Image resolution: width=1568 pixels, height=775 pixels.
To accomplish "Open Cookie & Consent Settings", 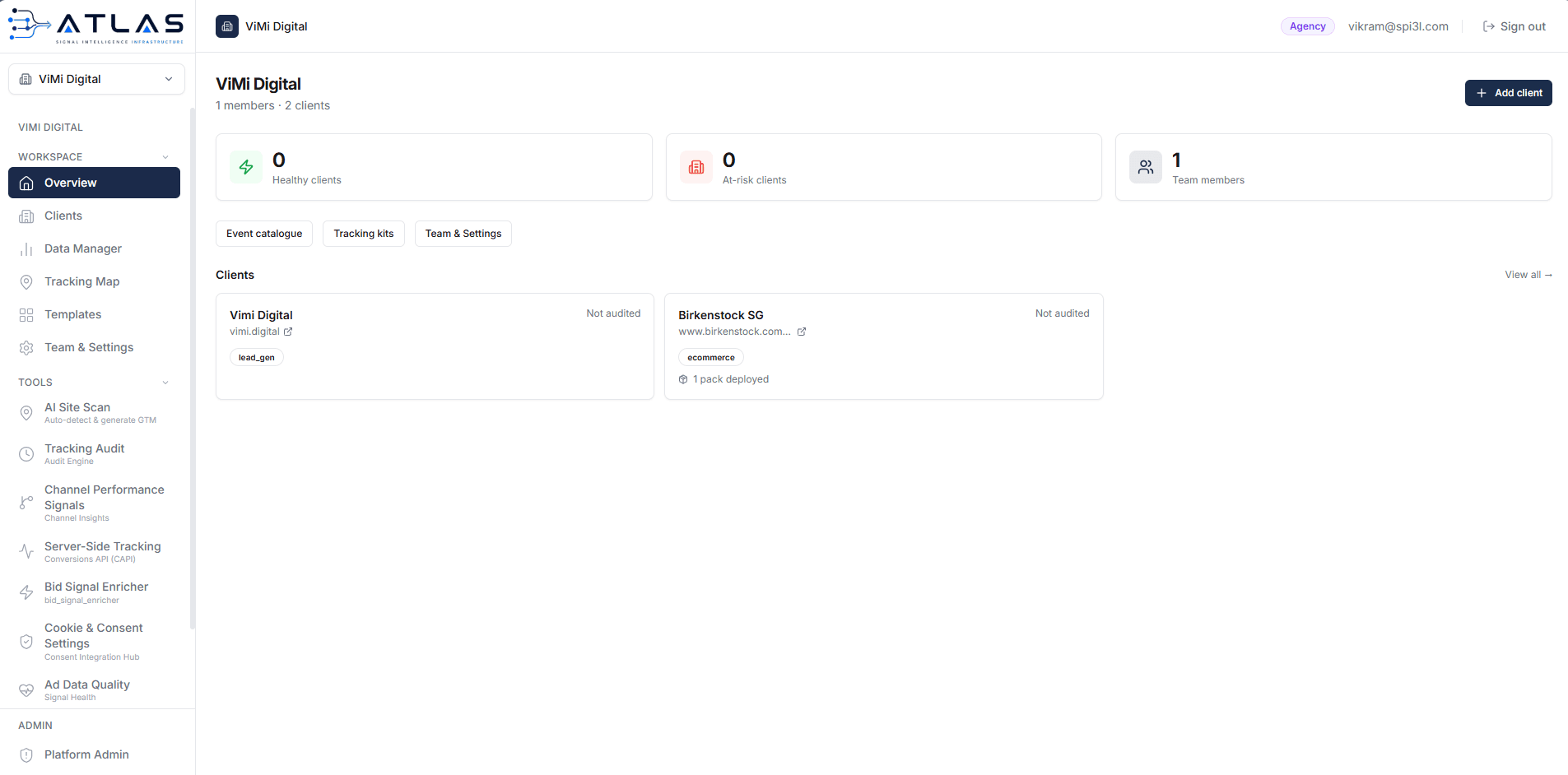I will pyautogui.click(x=94, y=642).
